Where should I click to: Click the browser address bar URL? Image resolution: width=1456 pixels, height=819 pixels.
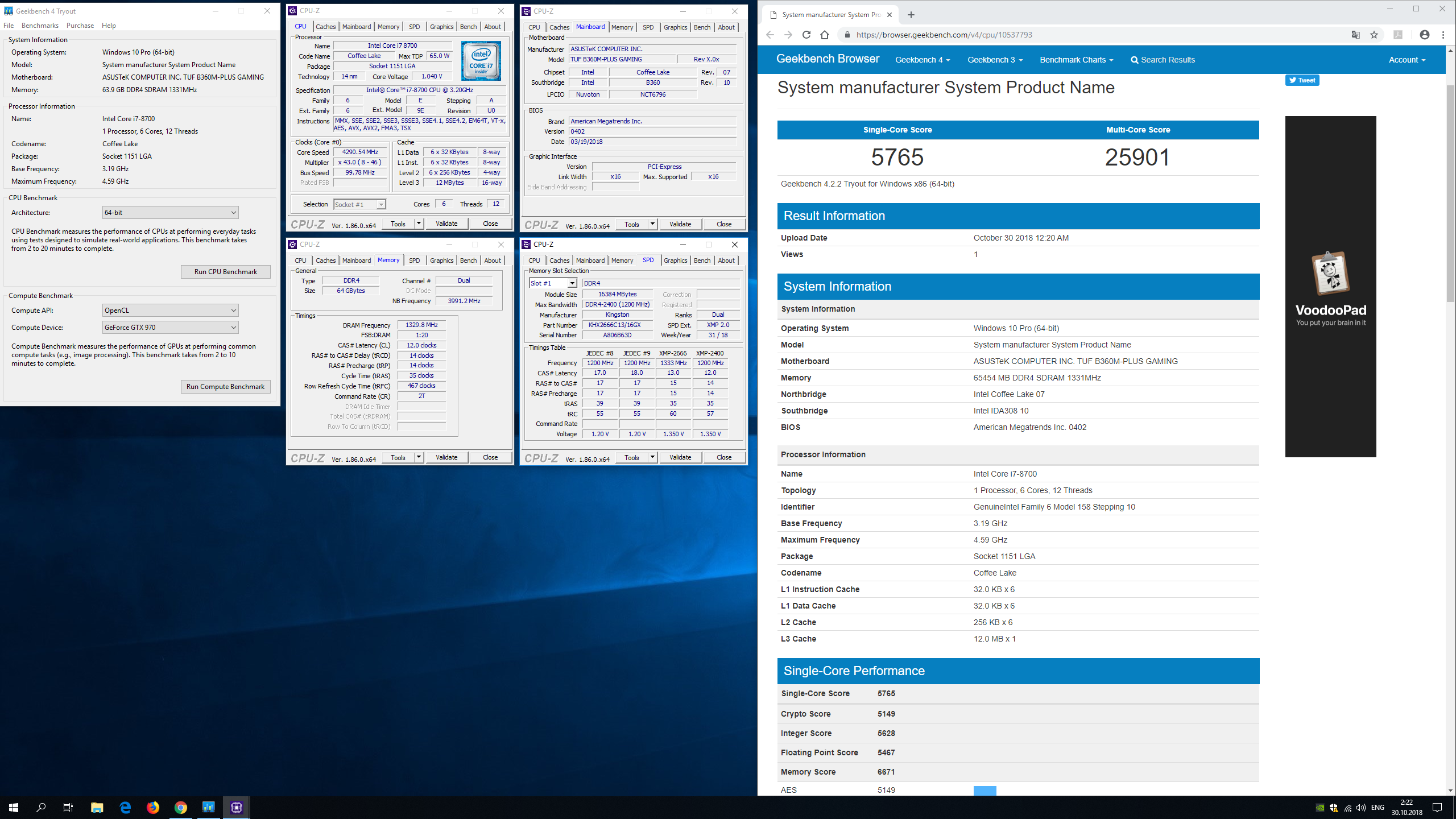[x=944, y=35]
